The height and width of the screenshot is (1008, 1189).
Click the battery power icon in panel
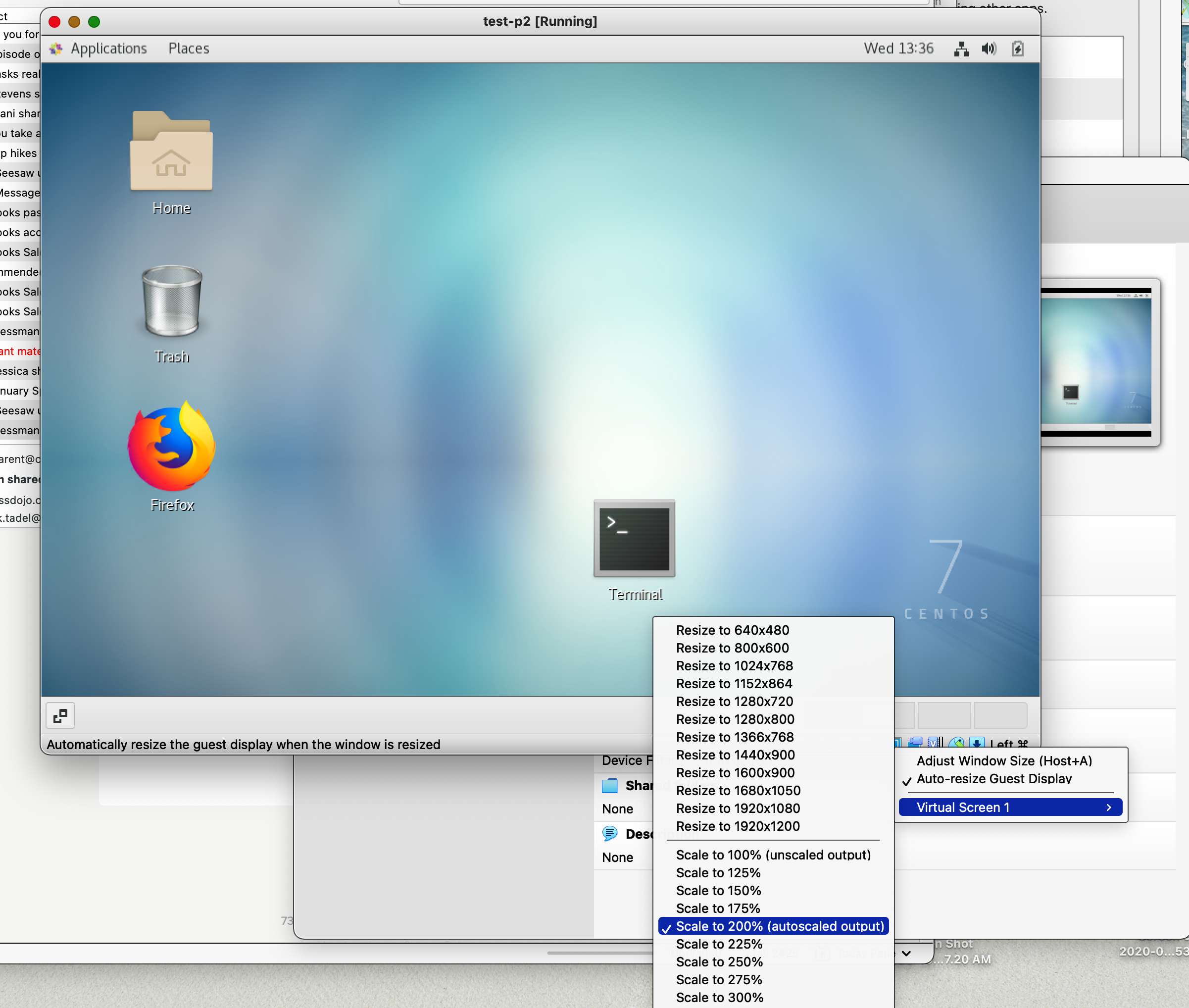1017,49
